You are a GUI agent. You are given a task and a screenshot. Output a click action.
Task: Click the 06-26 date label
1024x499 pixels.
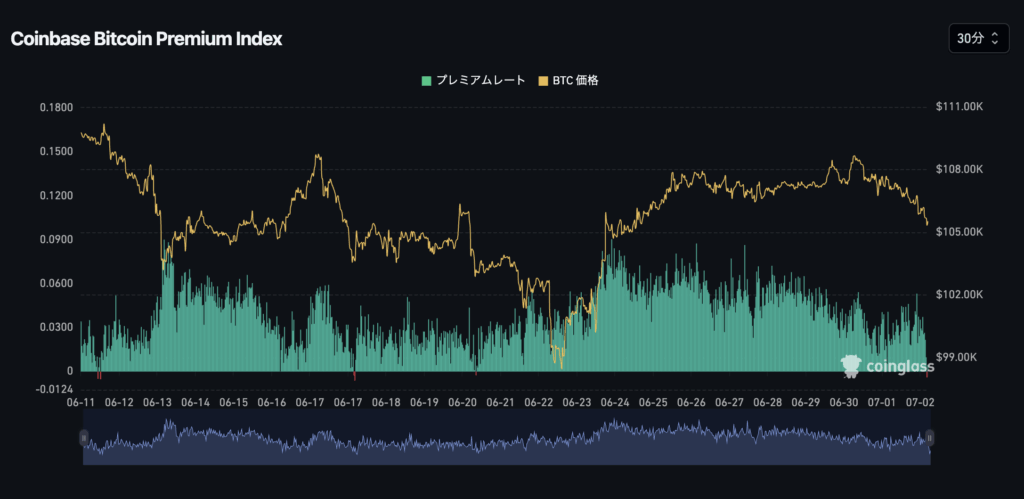click(x=692, y=402)
